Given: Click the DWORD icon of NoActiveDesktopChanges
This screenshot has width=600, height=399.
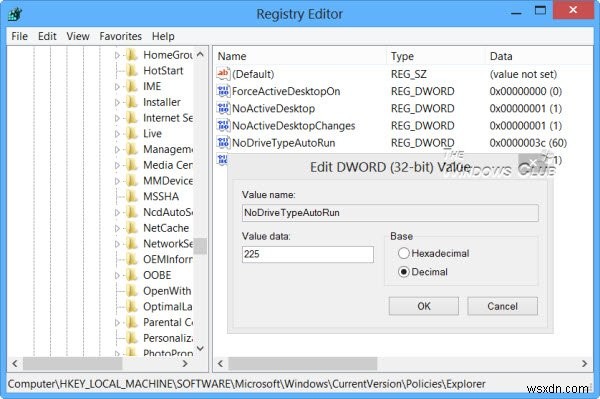Looking at the screenshot, I should pos(223,125).
